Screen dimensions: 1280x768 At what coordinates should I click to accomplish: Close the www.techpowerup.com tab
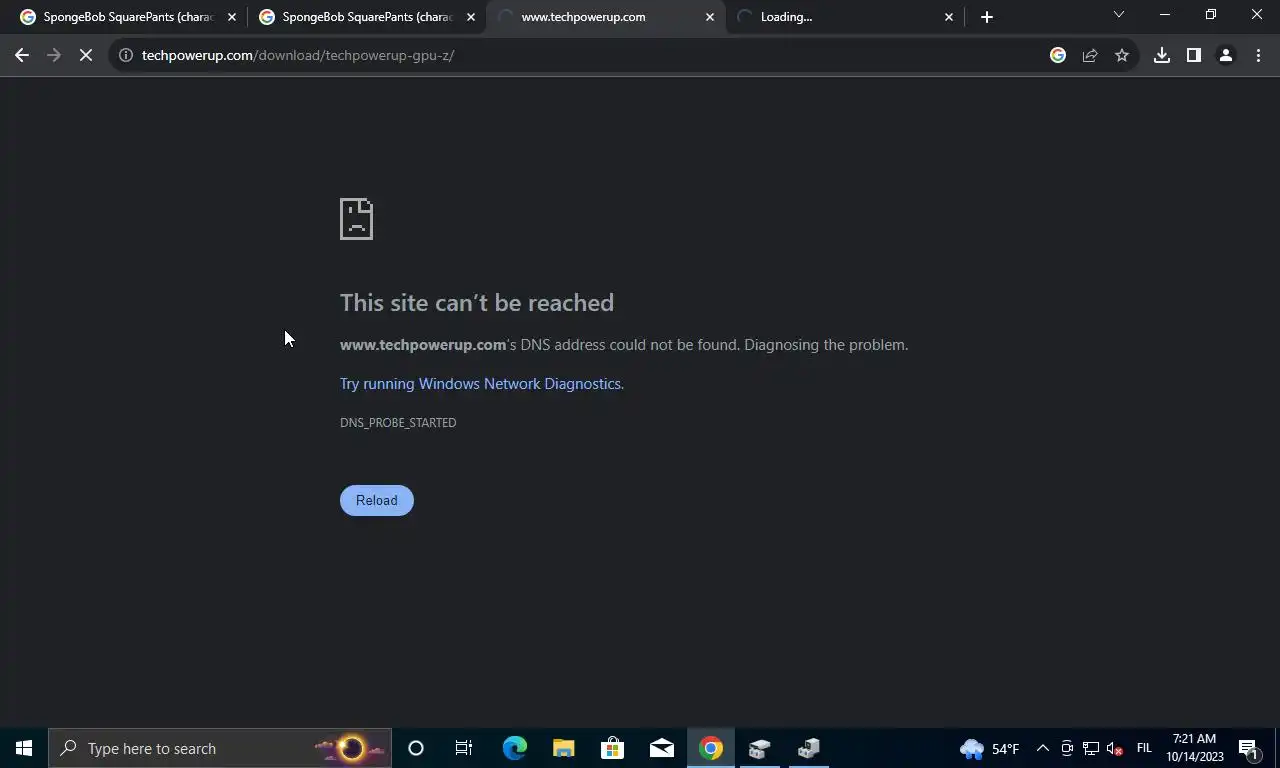(710, 17)
